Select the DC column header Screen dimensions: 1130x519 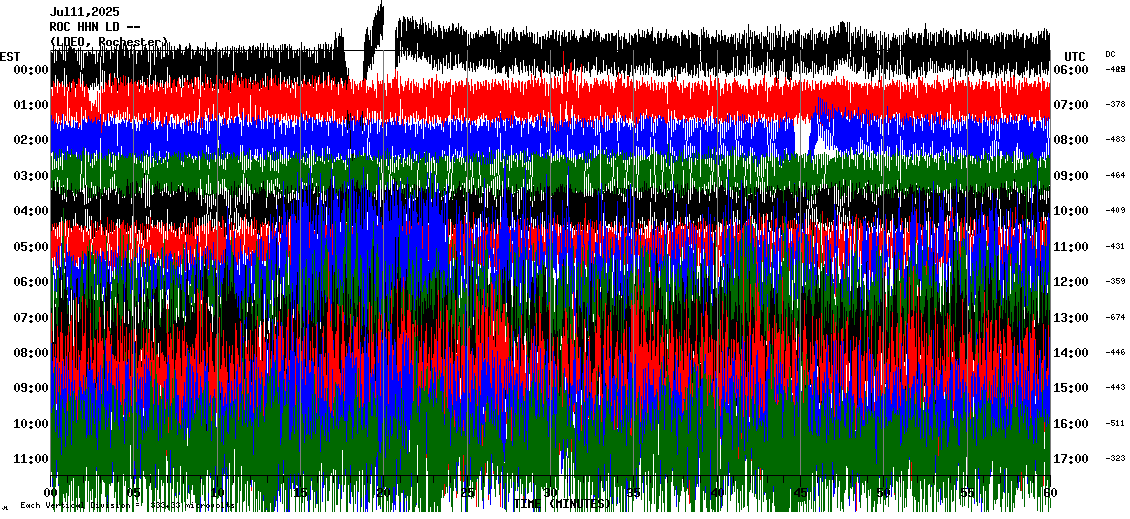tap(1110, 54)
